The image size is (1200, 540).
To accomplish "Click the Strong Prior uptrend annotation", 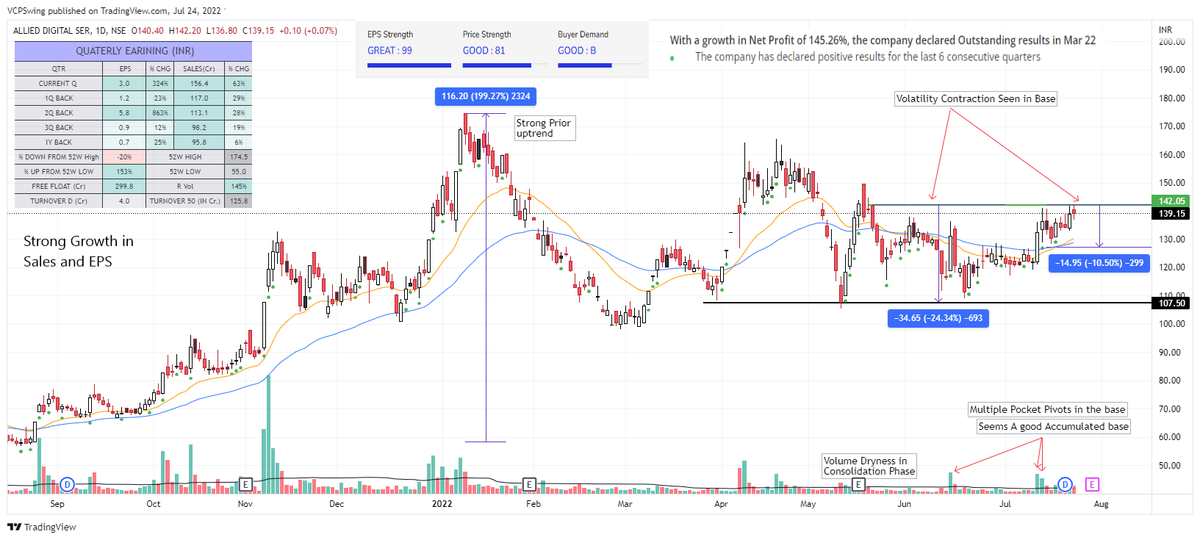I will (544, 128).
